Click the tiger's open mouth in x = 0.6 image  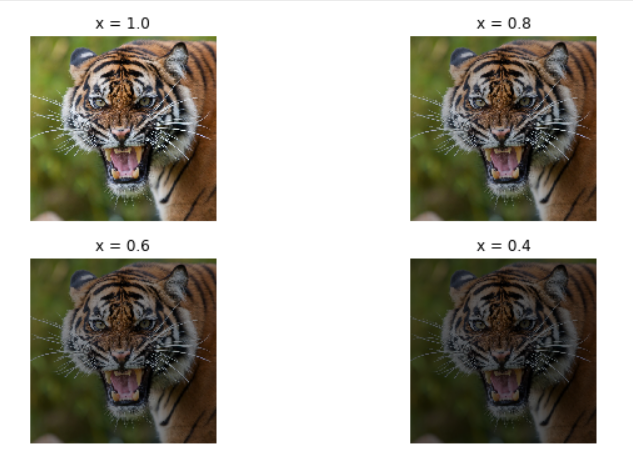[x=124, y=386]
